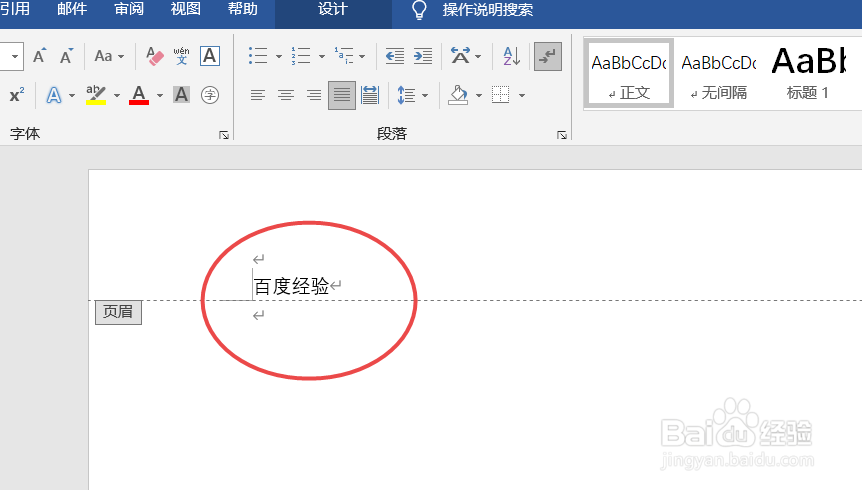Open Asian layout dropdown arrow
The width and height of the screenshot is (862, 490).
pos(478,56)
